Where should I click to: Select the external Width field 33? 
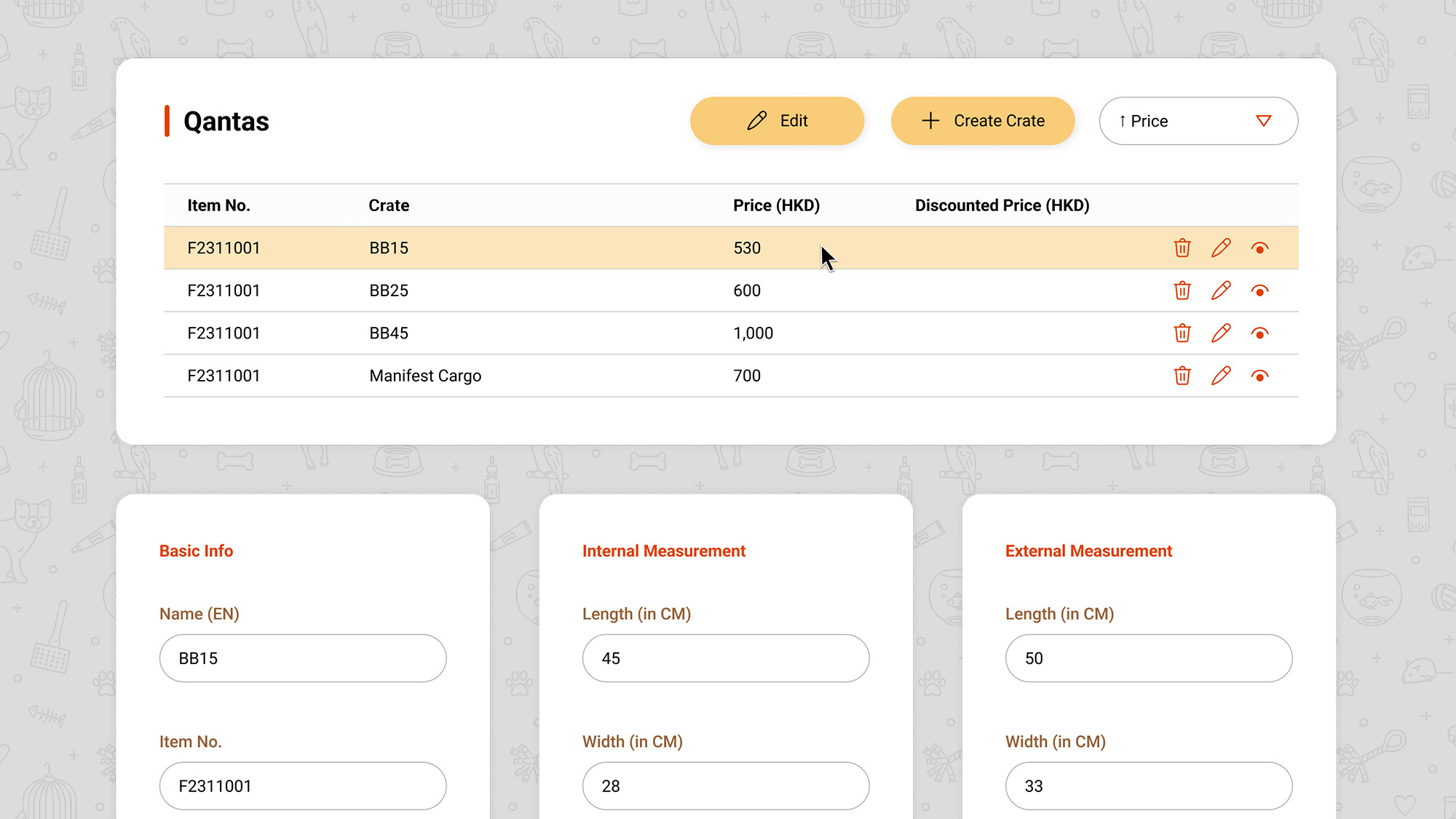1148,786
